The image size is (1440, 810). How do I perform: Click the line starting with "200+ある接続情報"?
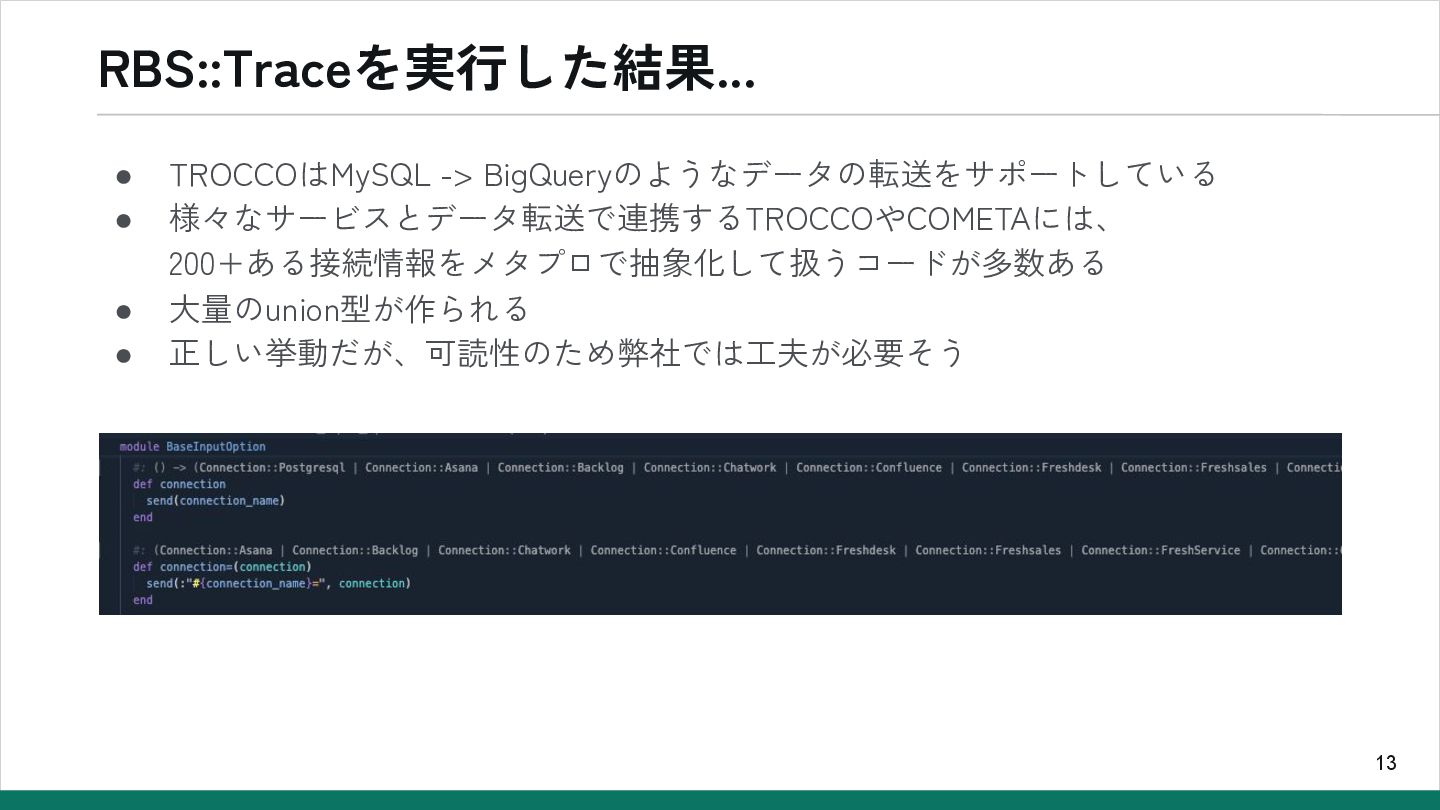coord(637,262)
